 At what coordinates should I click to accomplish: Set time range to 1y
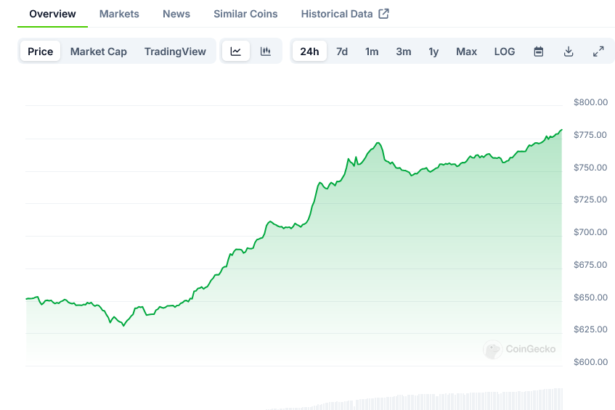[433, 51]
